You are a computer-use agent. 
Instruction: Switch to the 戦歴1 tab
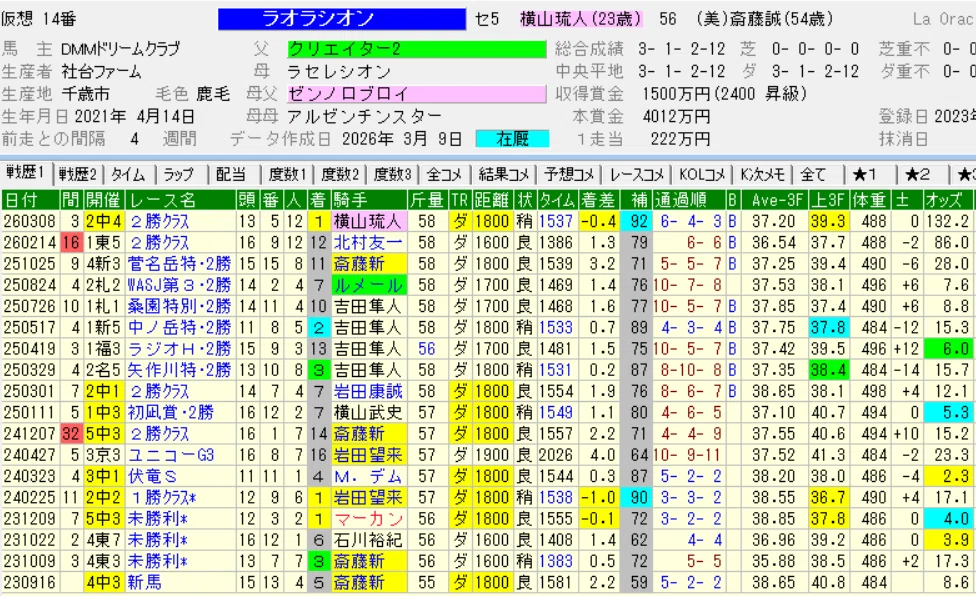click(x=26, y=174)
